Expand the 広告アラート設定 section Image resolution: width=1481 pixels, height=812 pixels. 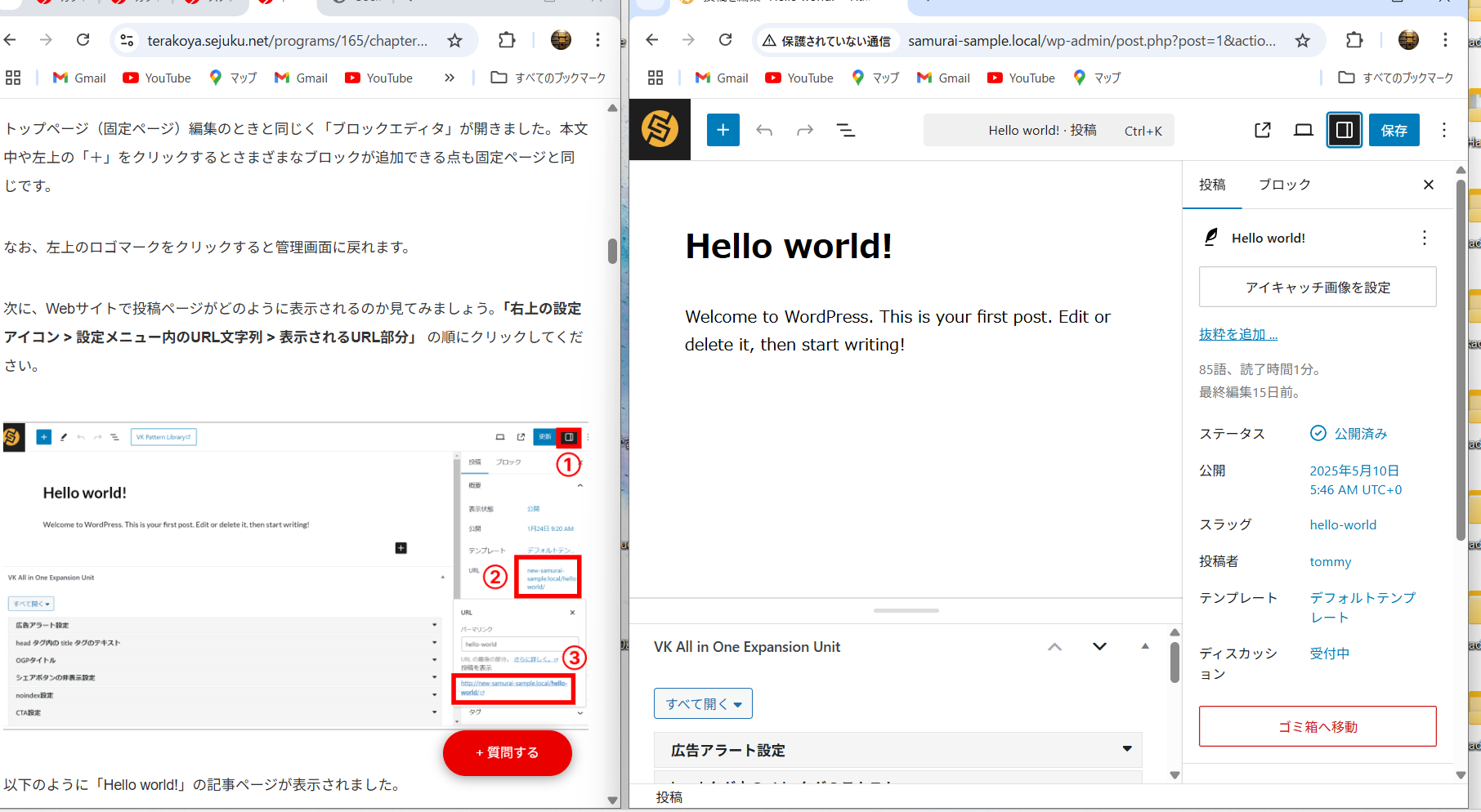pos(897,750)
